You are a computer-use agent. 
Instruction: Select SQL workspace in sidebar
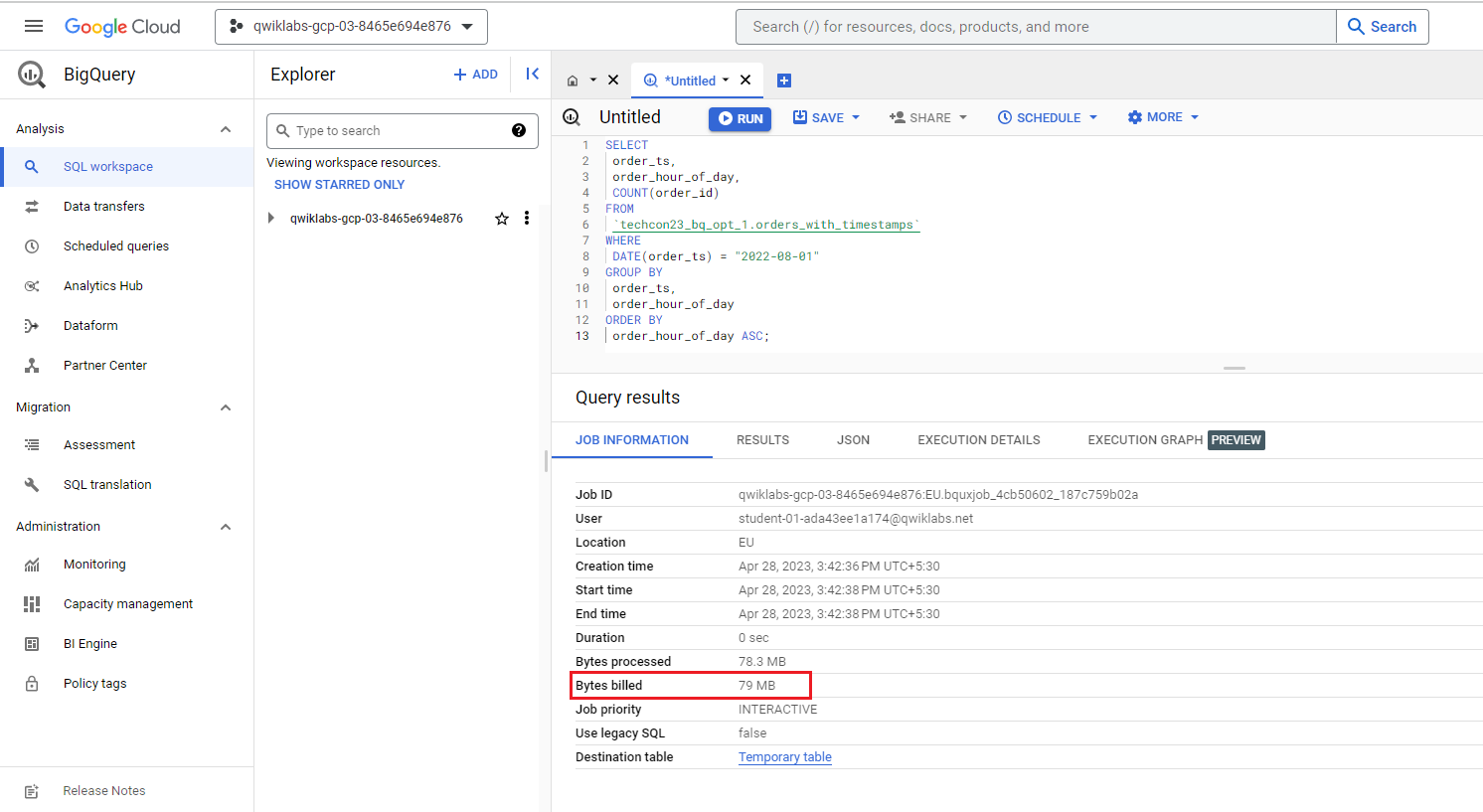(127, 167)
